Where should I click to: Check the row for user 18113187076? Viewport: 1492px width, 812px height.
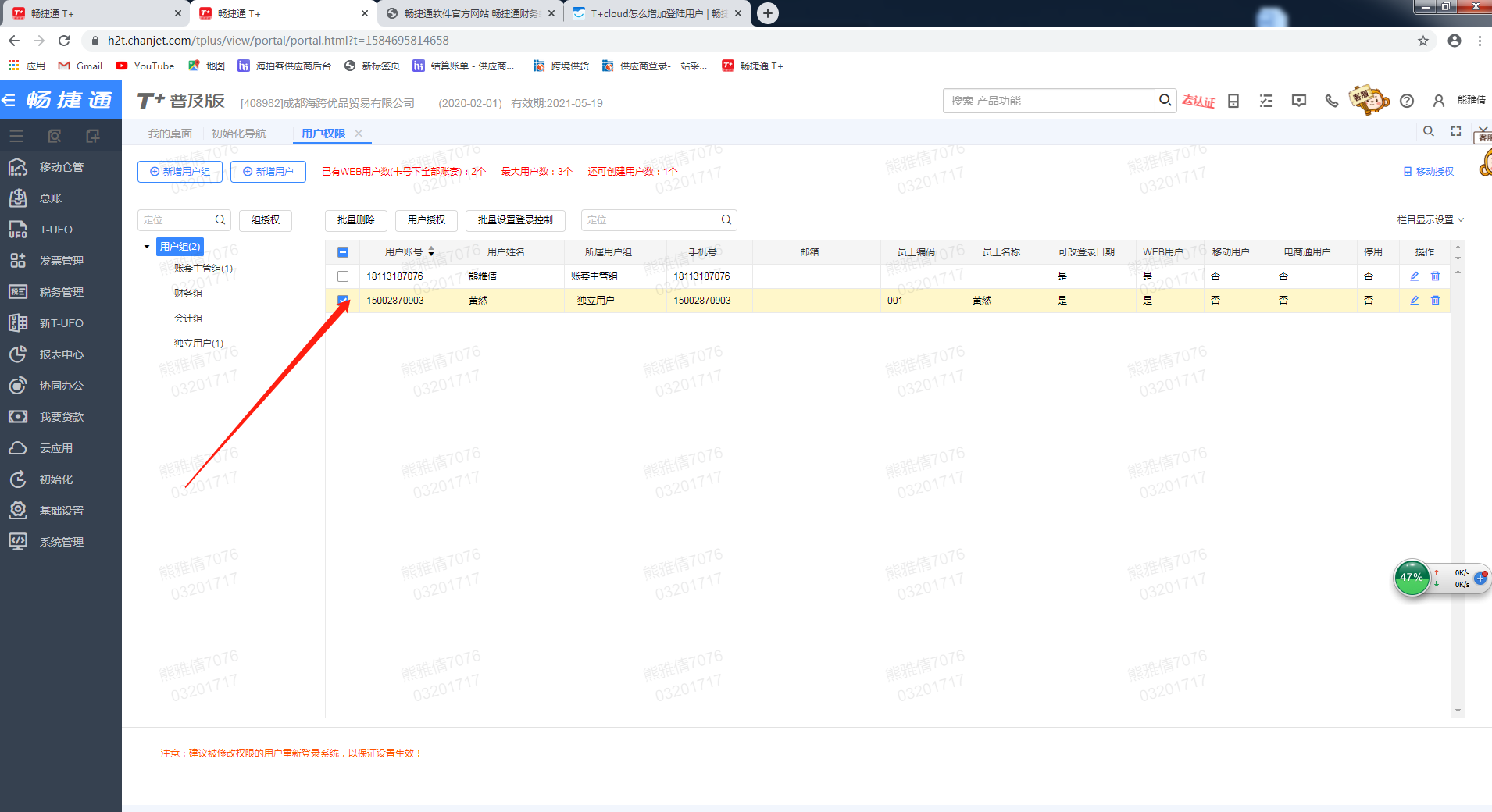point(343,276)
